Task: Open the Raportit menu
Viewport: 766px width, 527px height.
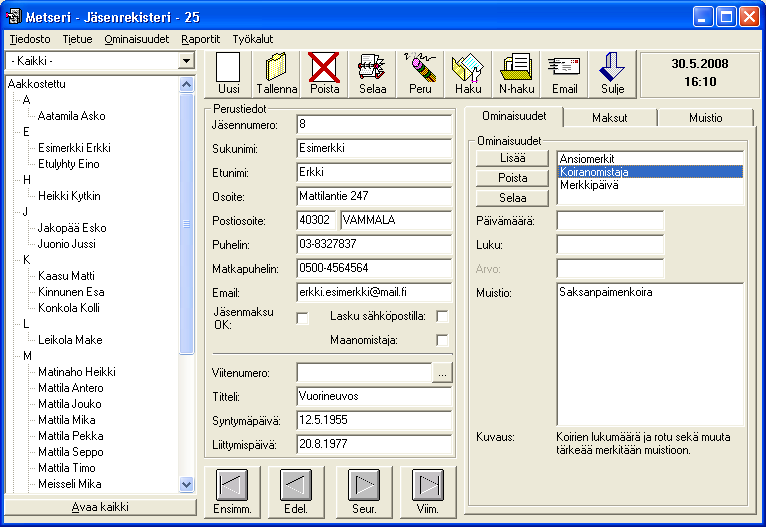Action: tap(200, 39)
